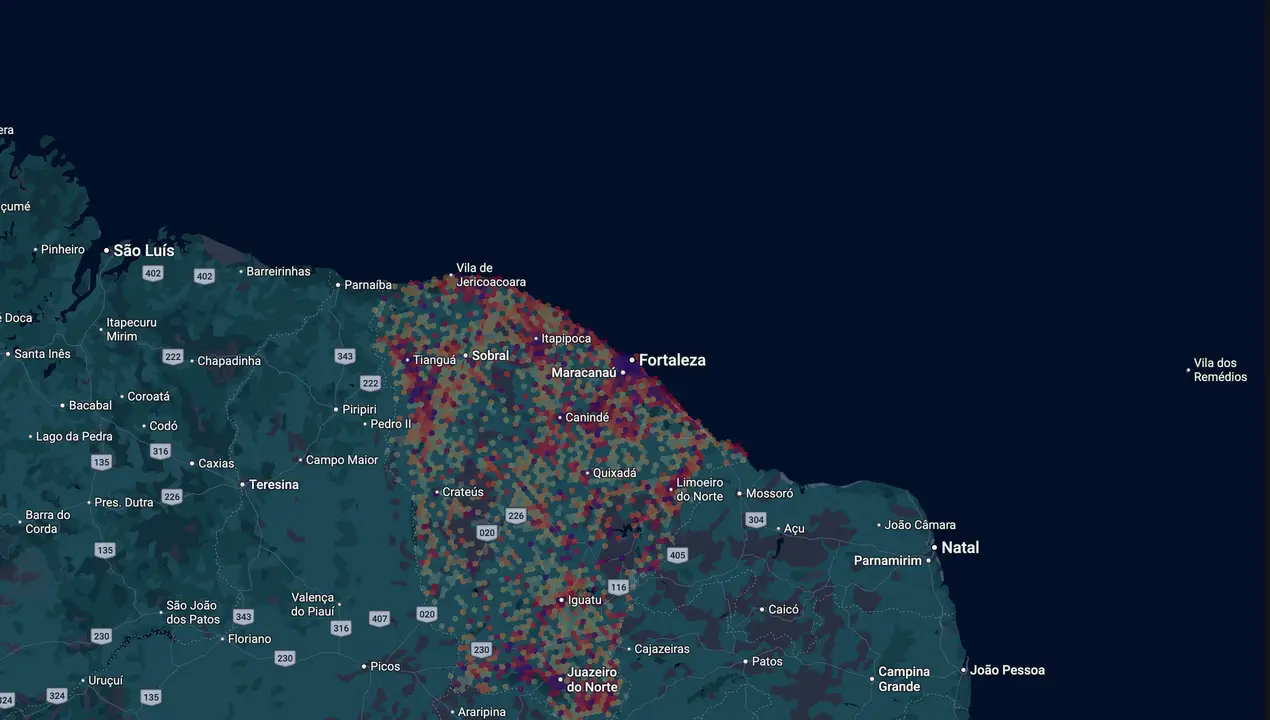Click the Parnamirim map label
This screenshot has width=1270, height=720.
click(x=888, y=561)
